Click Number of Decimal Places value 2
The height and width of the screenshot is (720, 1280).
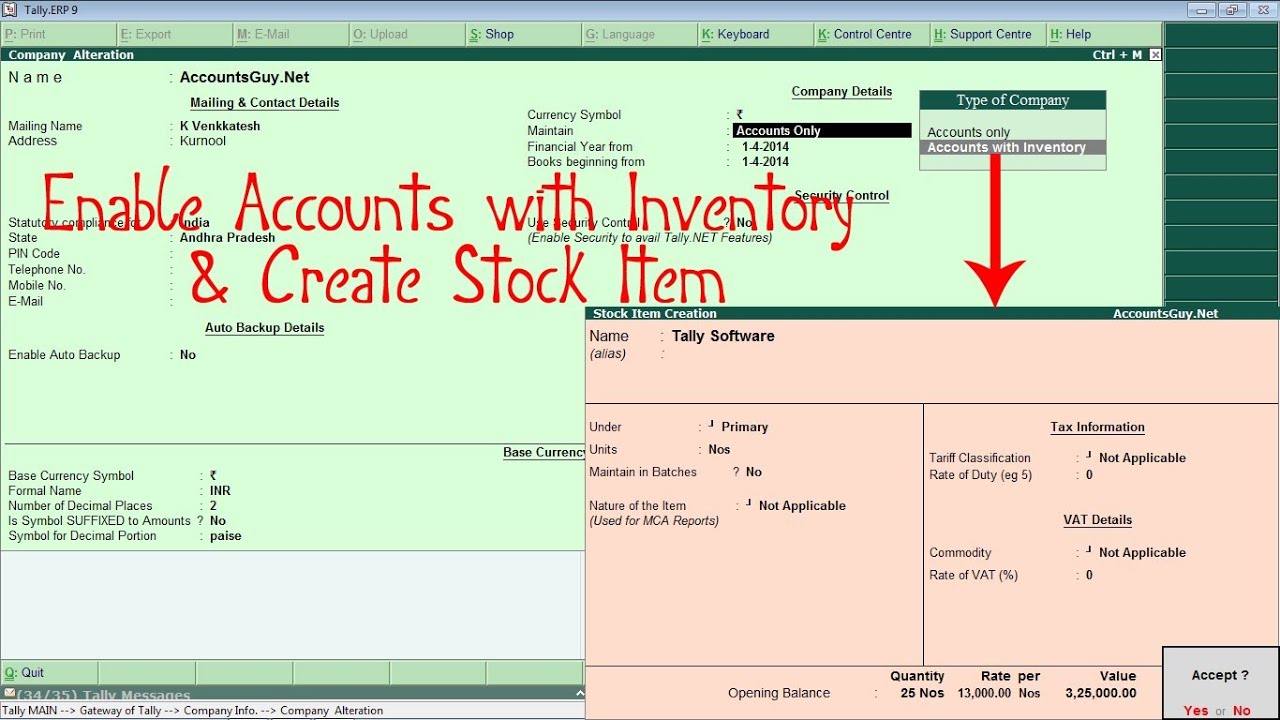tap(213, 506)
